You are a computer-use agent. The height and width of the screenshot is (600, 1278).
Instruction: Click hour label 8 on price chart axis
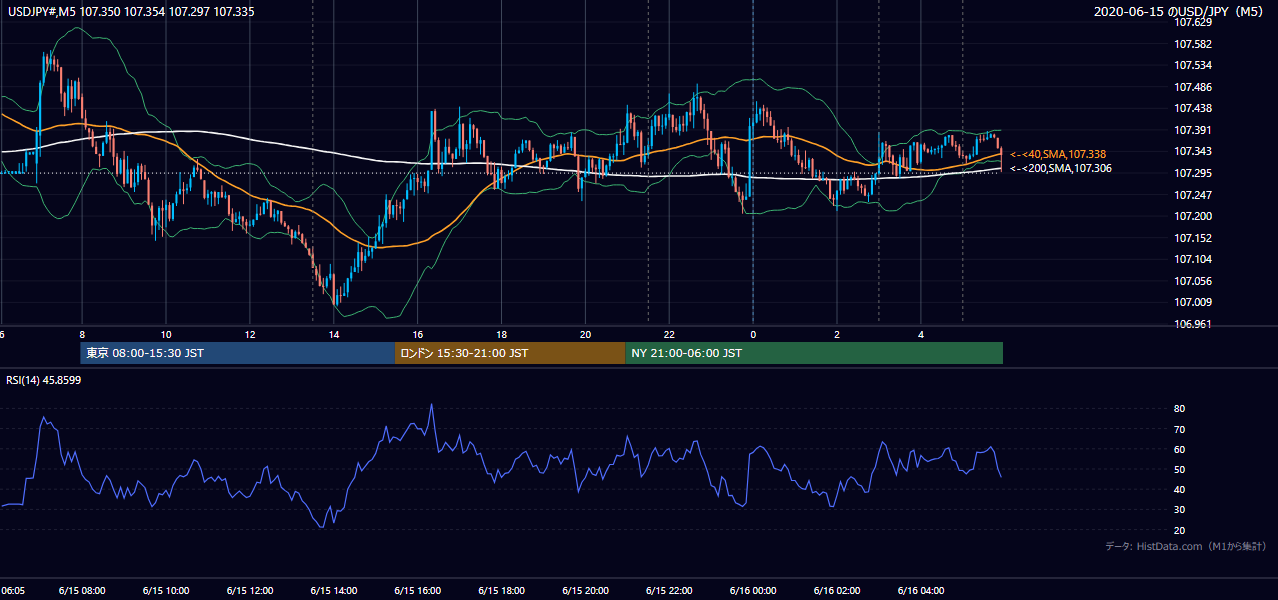pyautogui.click(x=82, y=335)
